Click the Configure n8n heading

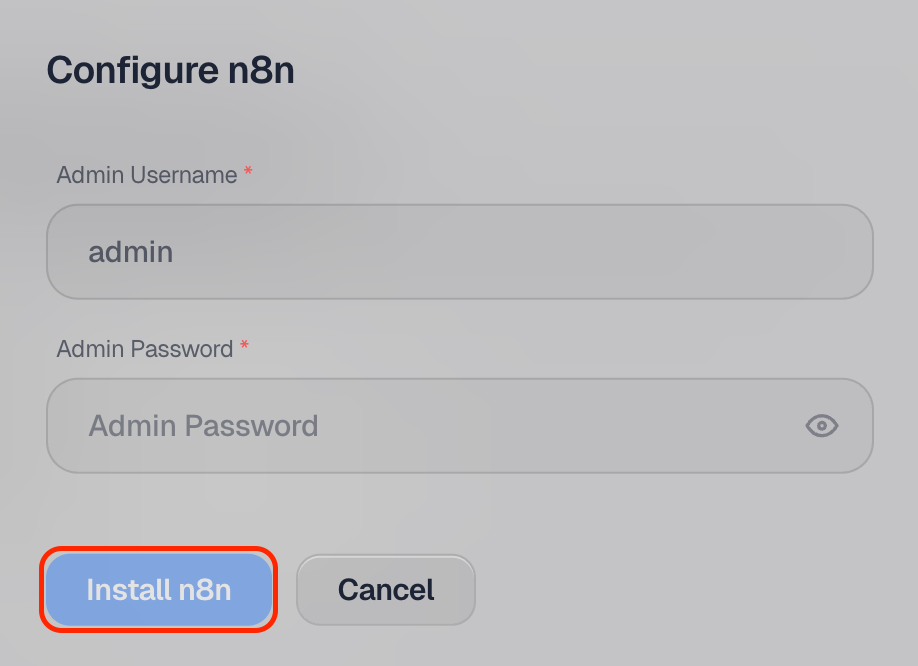(x=170, y=71)
